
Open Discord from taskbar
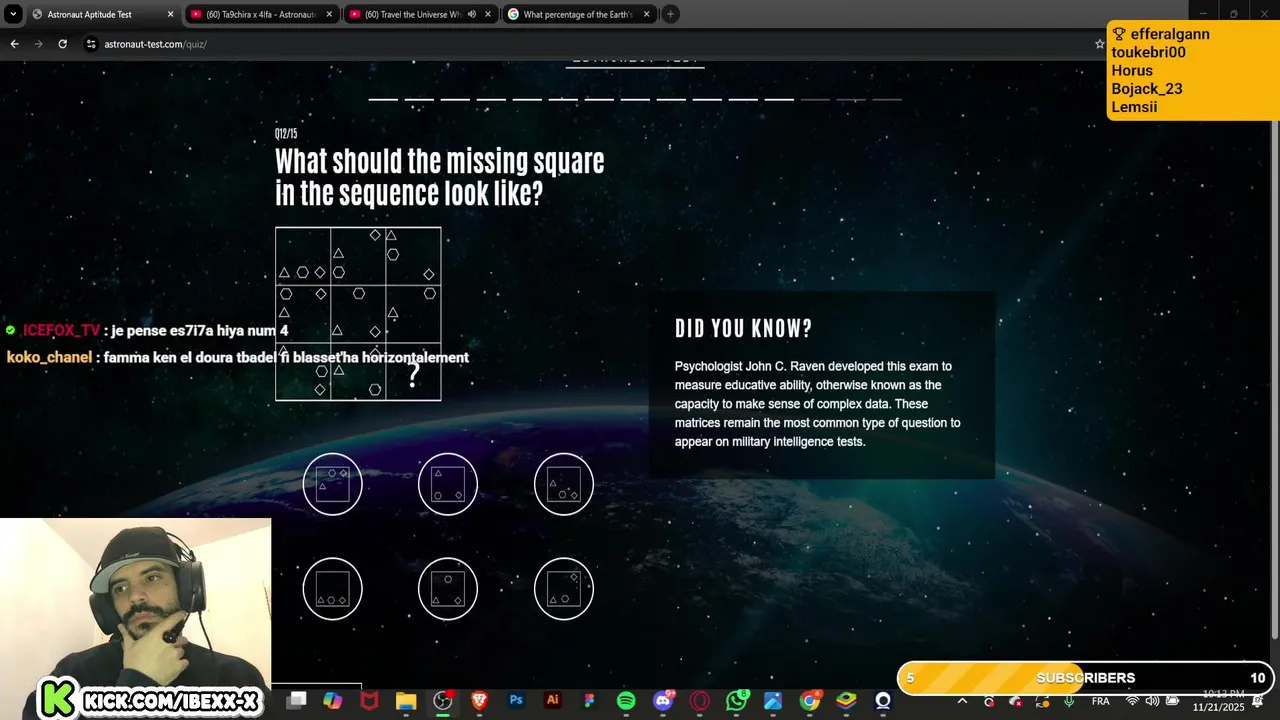(663, 701)
